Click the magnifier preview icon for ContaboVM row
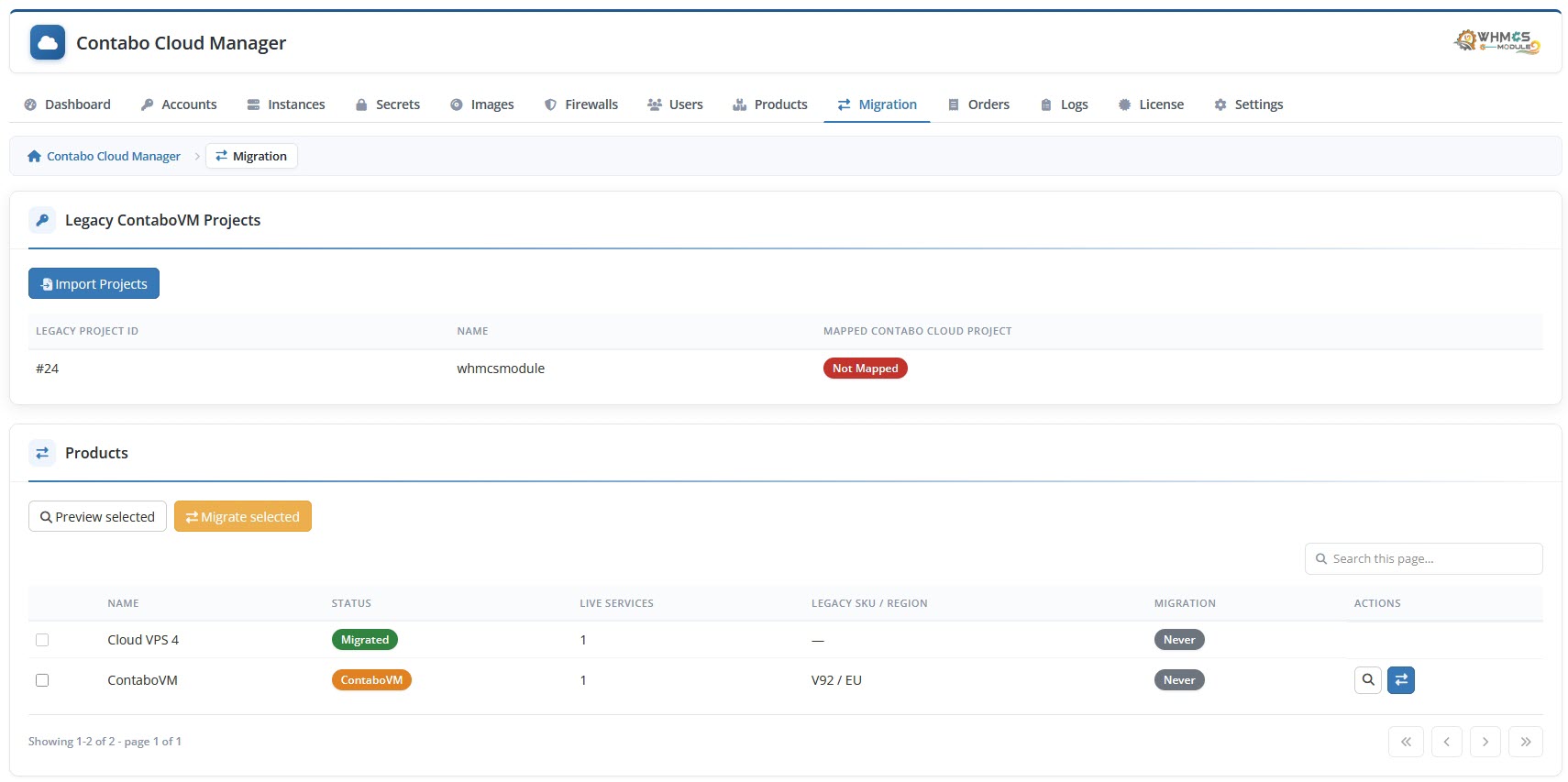1568x782 pixels. click(1368, 680)
